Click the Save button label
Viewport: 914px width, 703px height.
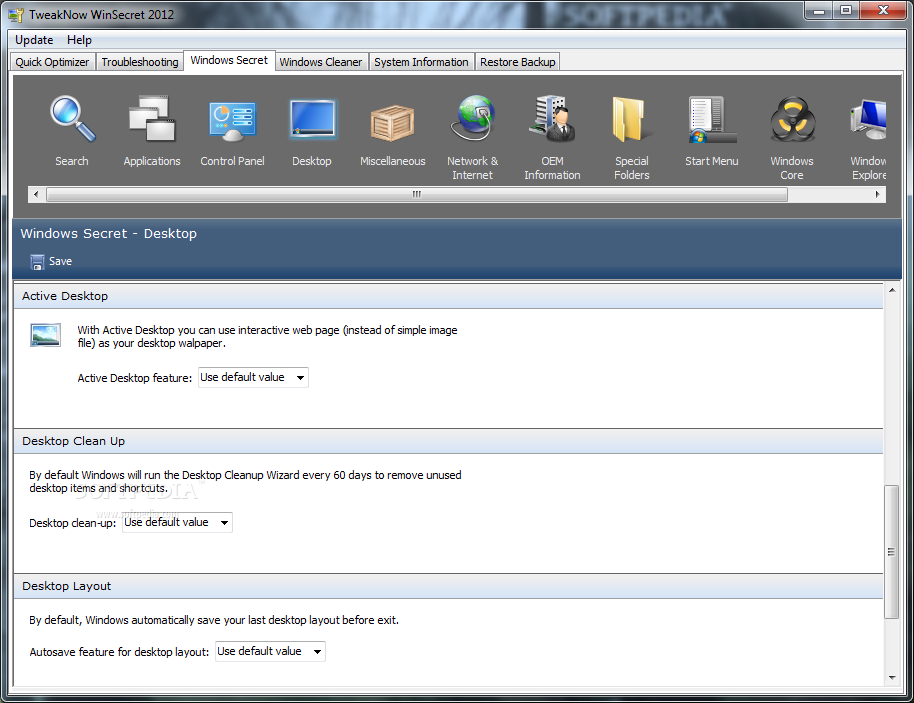61,261
